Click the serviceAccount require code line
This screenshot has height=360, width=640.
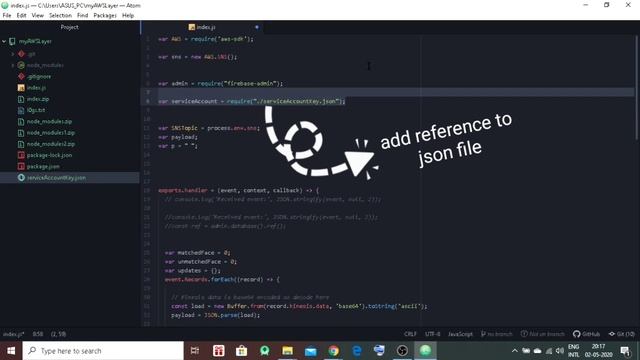click(251, 101)
